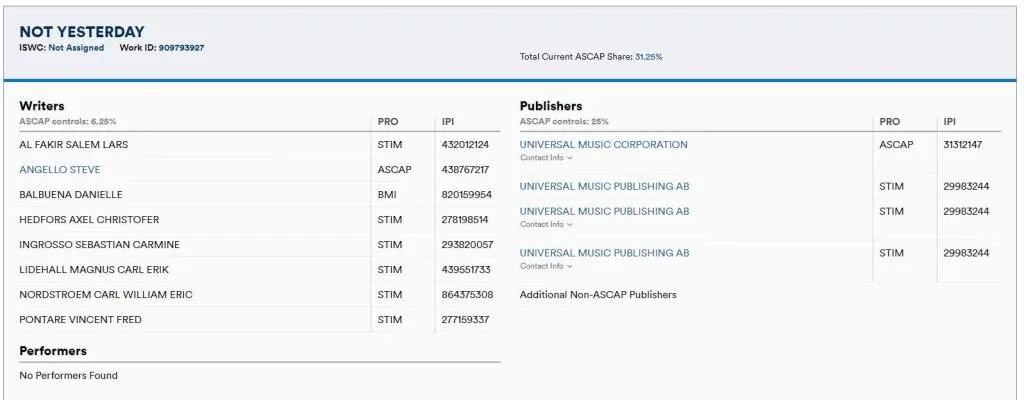Image resolution: width=1024 pixels, height=400 pixels.
Task: Select the Work ID number 909793927
Action: click(x=182, y=48)
